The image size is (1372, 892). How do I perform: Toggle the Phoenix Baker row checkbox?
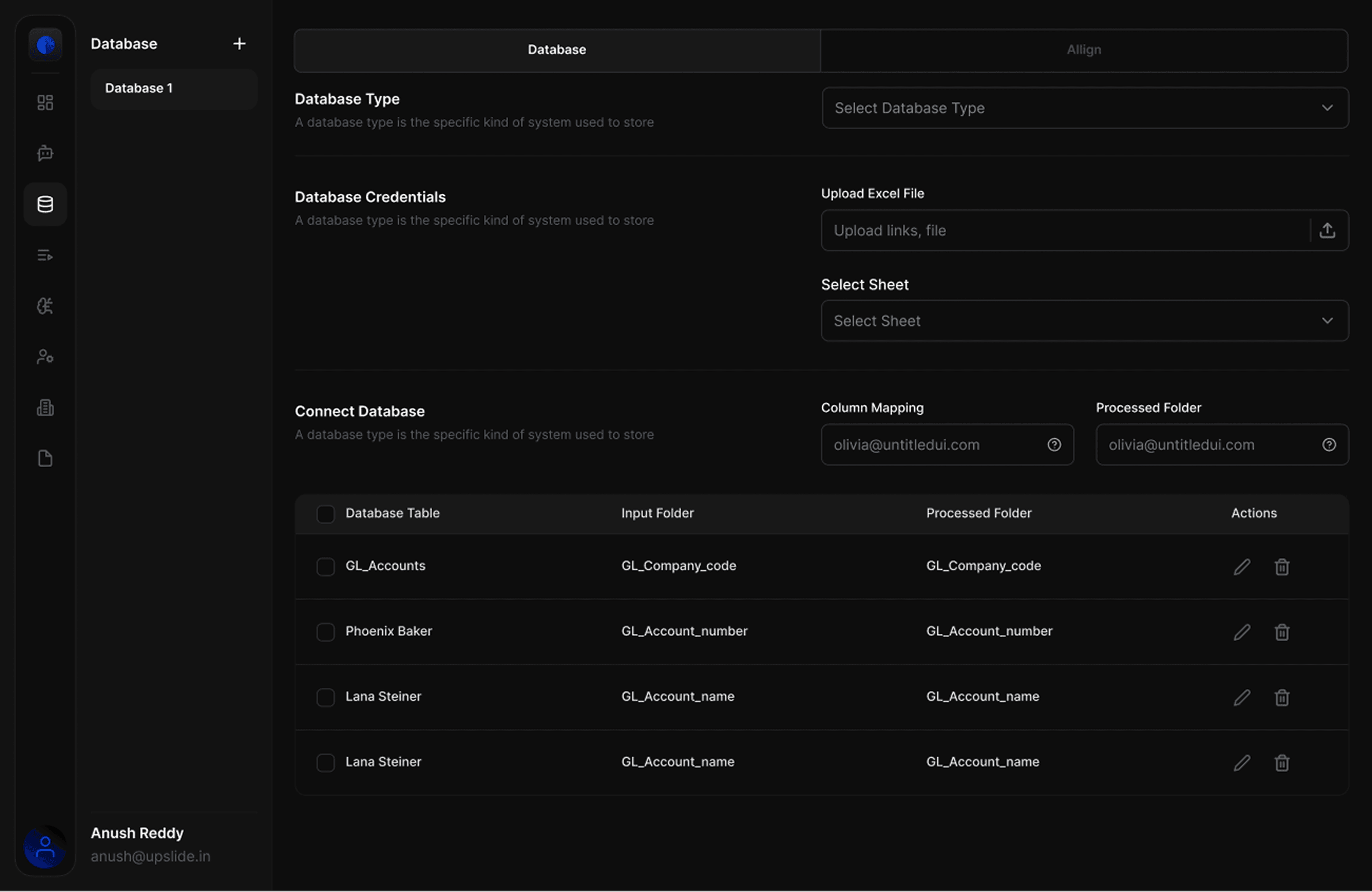pos(326,632)
